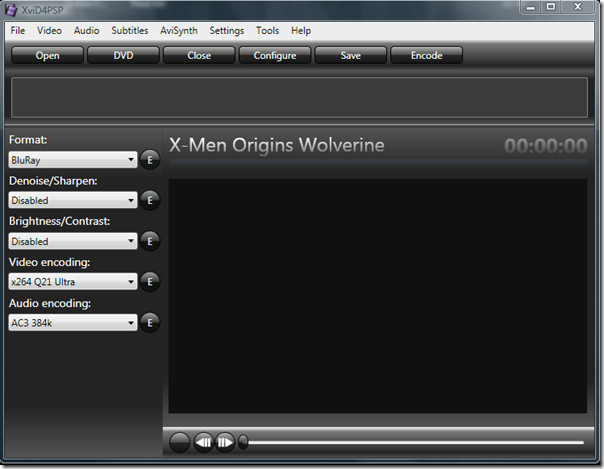Viewport: 604px width, 469px height.
Task: Start encoding with Encode button
Action: tap(426, 55)
